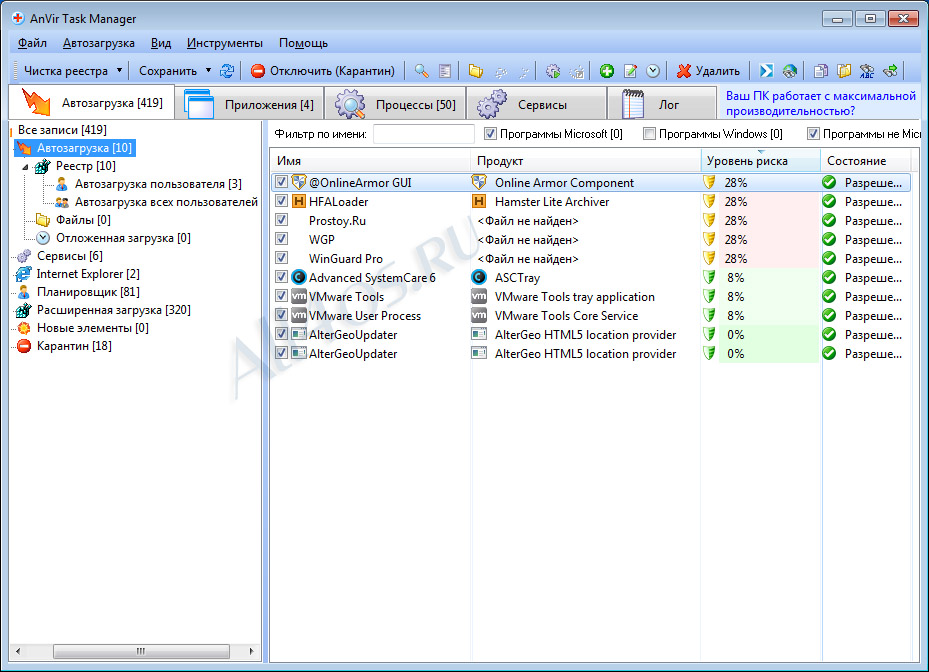Click the magnifier search icon in toolbar
Screen dimensions: 929x672
click(421, 71)
